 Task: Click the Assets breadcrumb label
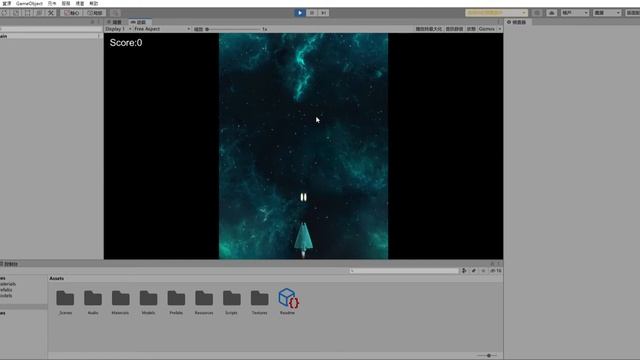coord(57,278)
